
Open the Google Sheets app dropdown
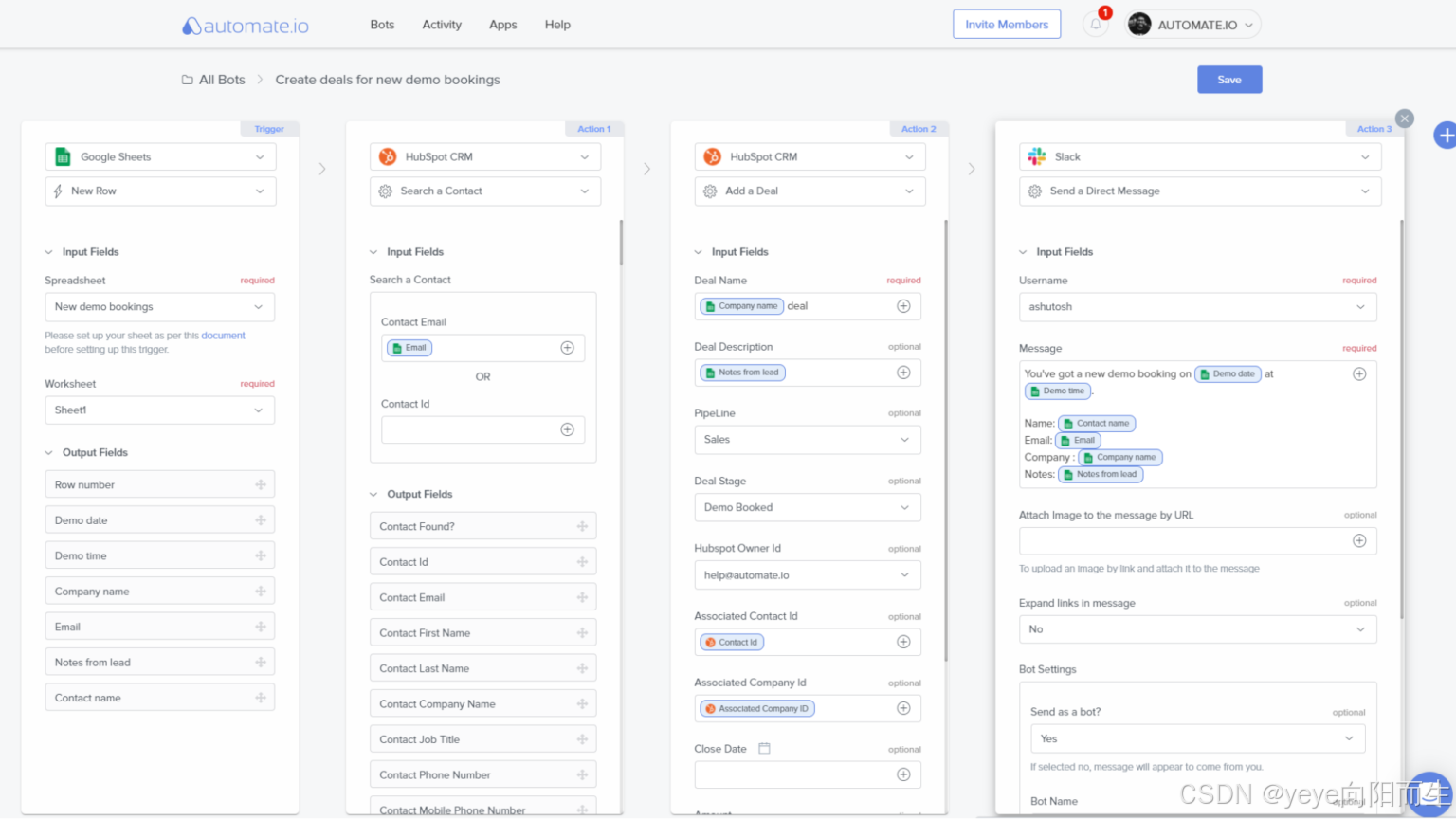tap(160, 156)
